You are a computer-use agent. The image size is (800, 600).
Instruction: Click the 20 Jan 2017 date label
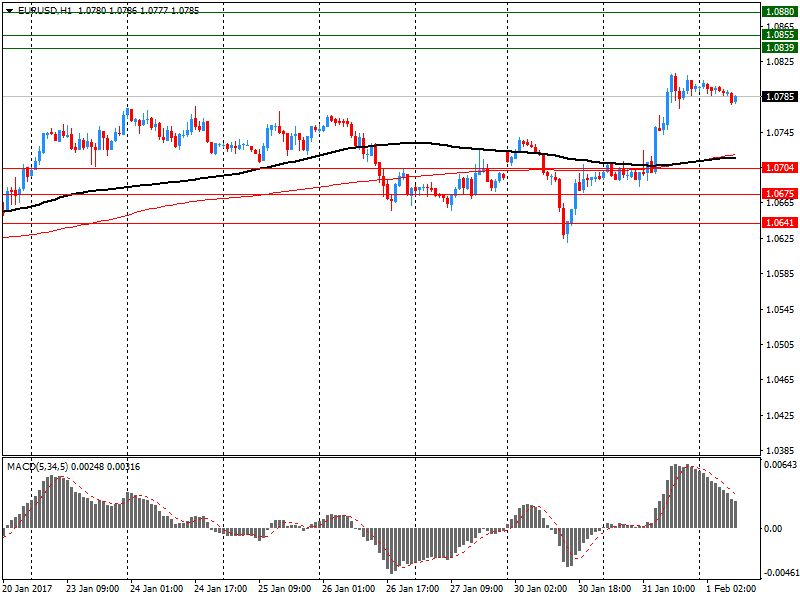coord(28,589)
